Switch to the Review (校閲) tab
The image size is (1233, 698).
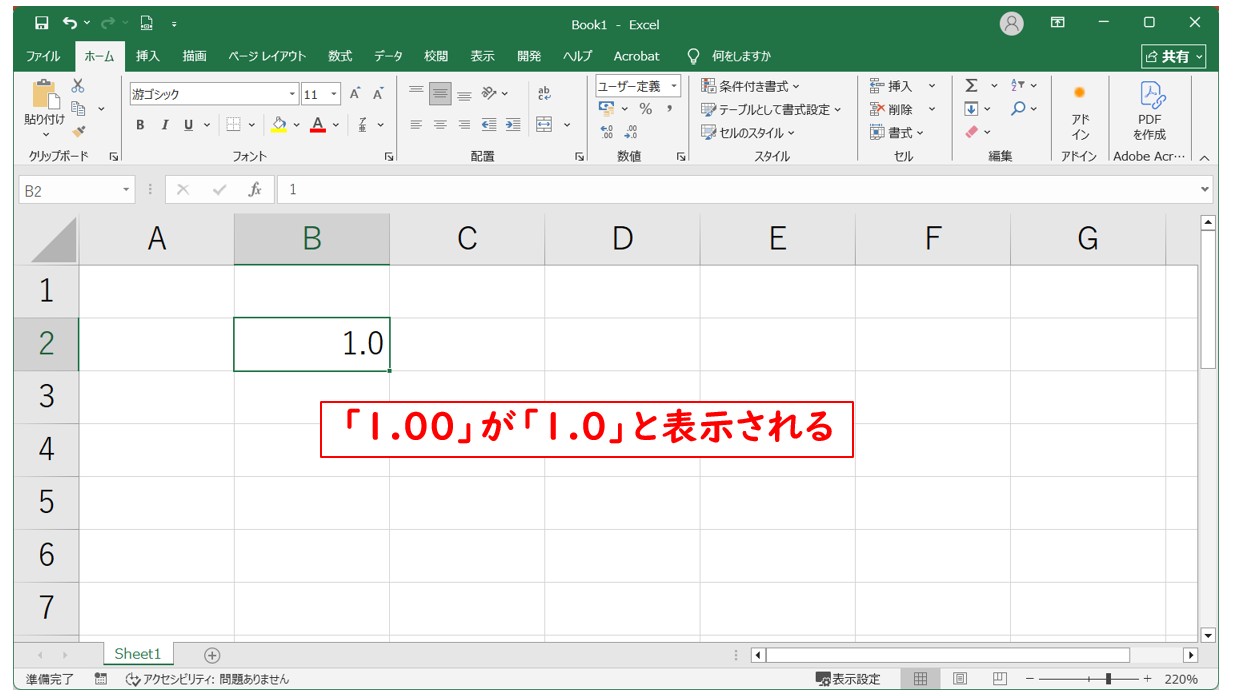point(436,56)
